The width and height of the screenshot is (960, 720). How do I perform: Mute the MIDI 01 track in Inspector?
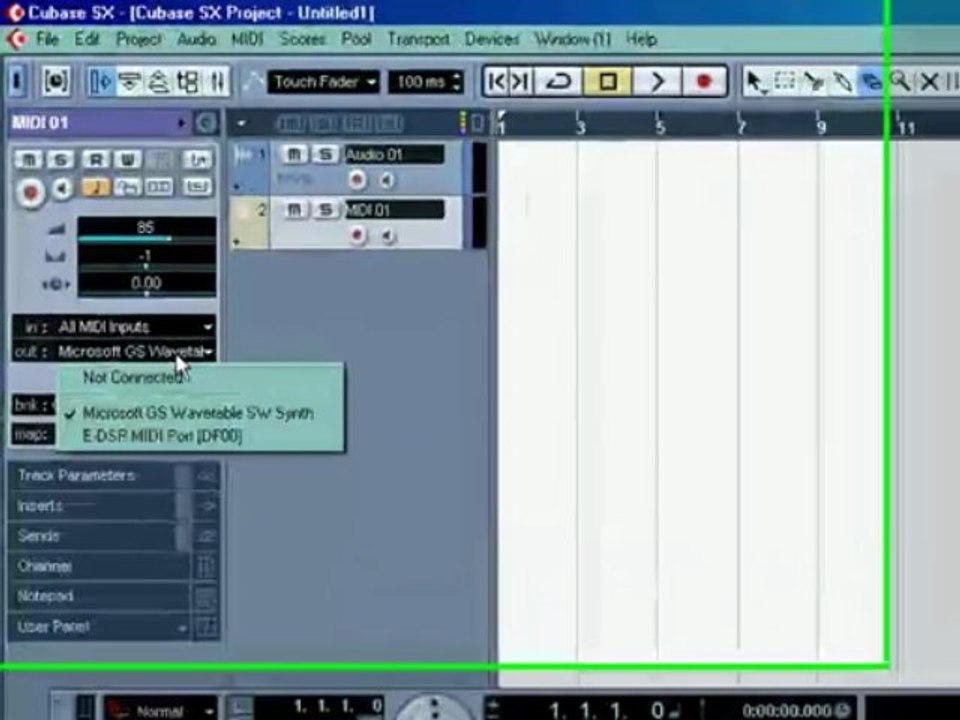29,160
